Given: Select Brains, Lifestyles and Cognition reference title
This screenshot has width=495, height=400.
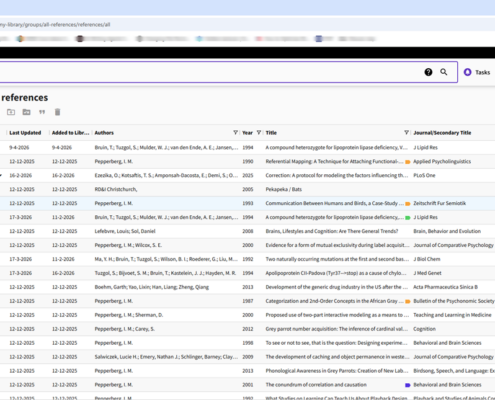Looking at the screenshot, I should coord(332,231).
